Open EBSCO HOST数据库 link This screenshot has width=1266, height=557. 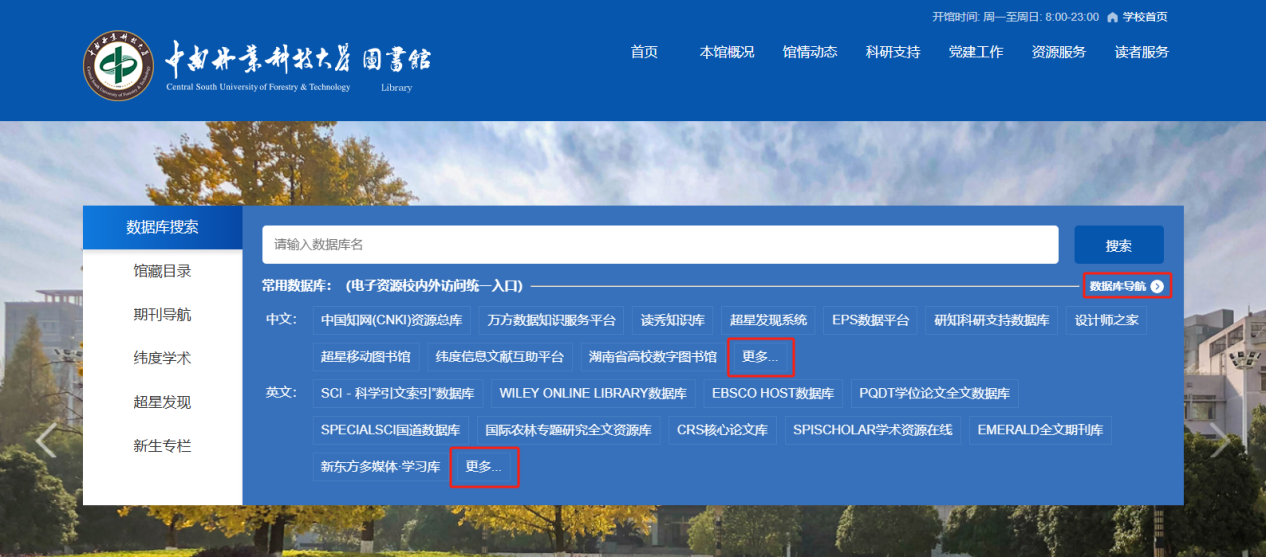(772, 393)
